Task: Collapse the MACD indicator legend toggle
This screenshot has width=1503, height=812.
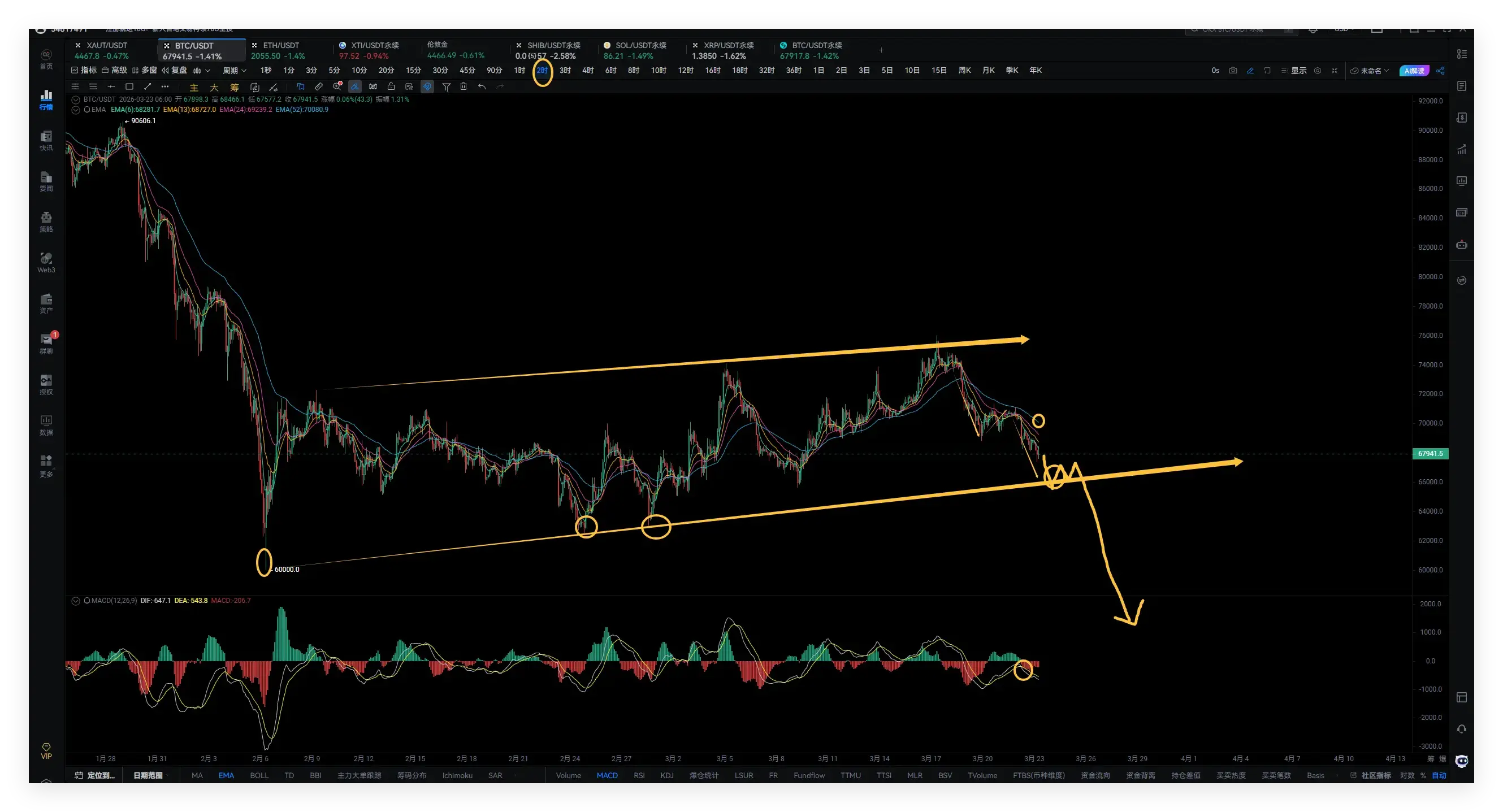Action: coord(75,601)
